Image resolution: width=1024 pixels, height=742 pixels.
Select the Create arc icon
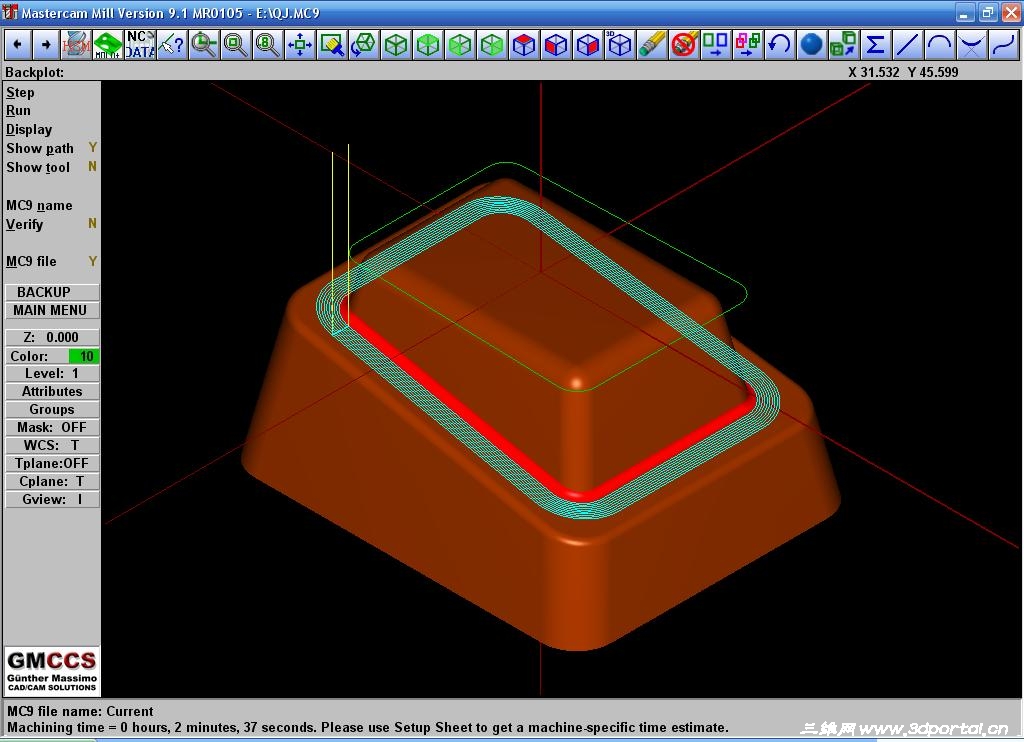click(940, 44)
